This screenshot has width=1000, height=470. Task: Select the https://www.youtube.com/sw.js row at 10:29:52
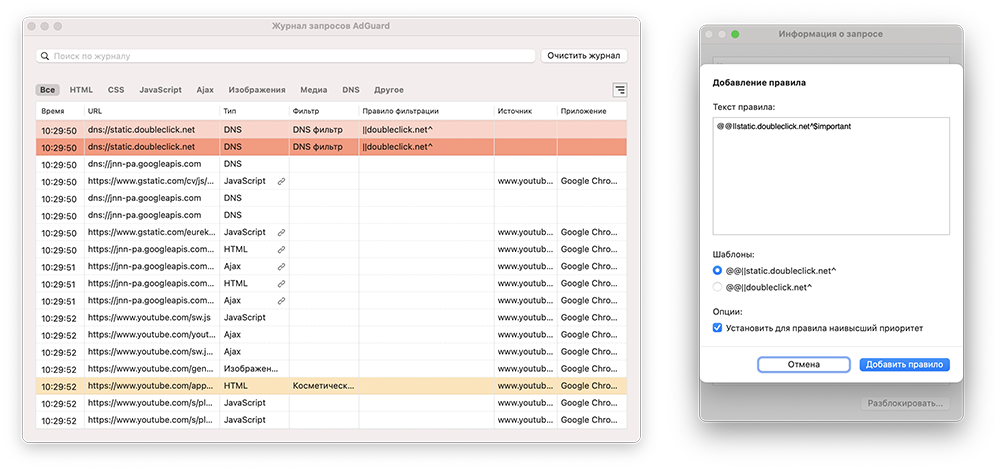pyautogui.click(x=332, y=318)
